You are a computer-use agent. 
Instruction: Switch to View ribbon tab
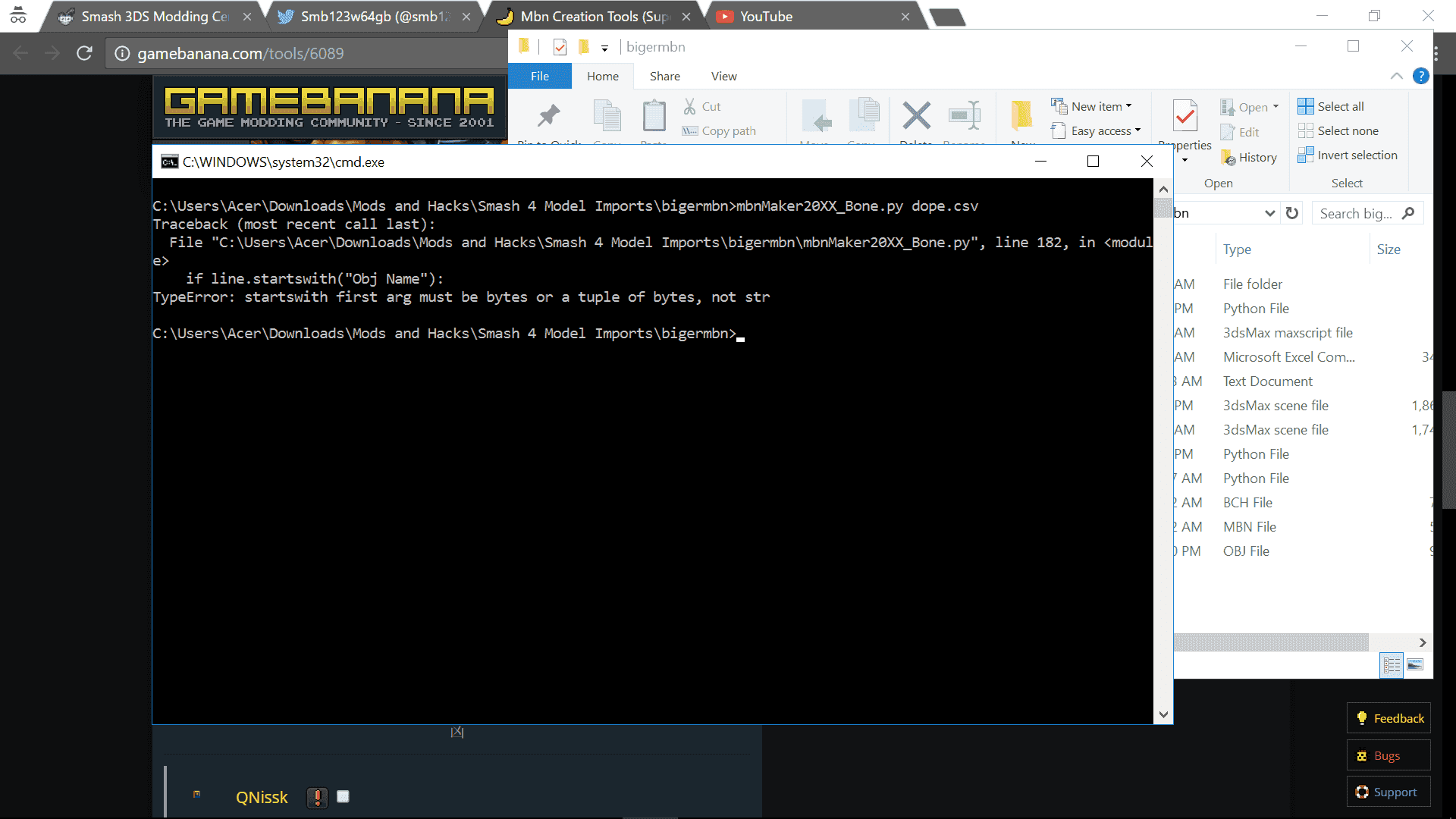click(724, 76)
